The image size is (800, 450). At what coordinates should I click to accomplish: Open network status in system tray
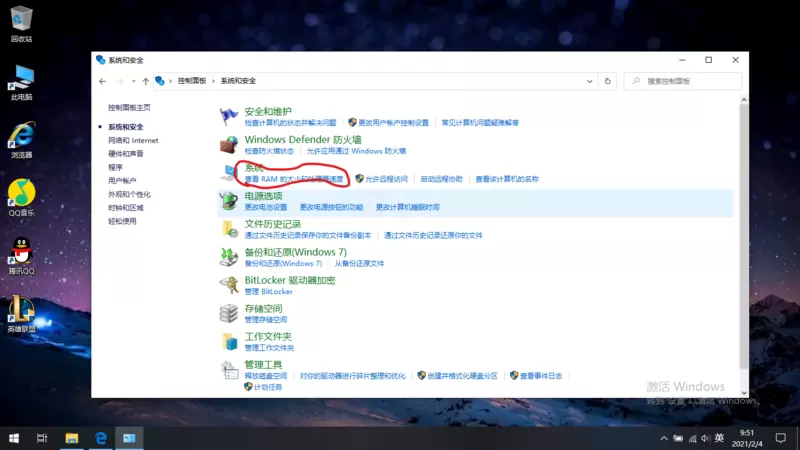coord(692,438)
